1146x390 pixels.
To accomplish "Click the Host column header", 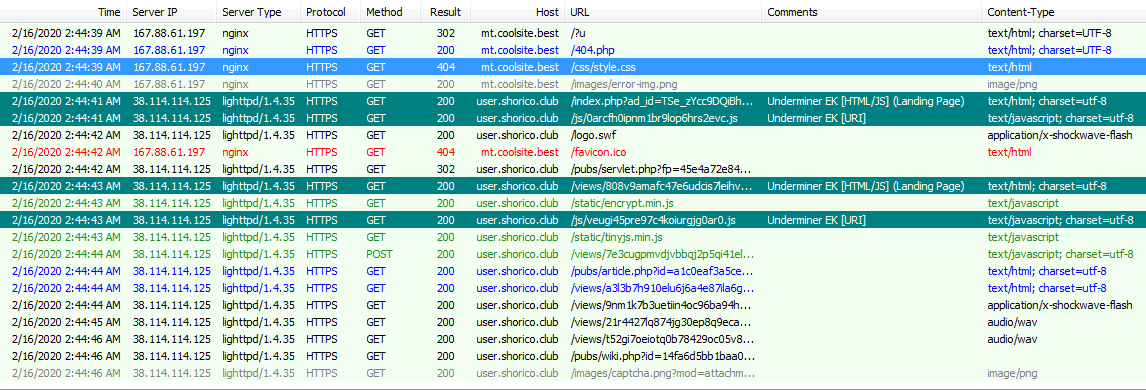I will click(x=517, y=12).
